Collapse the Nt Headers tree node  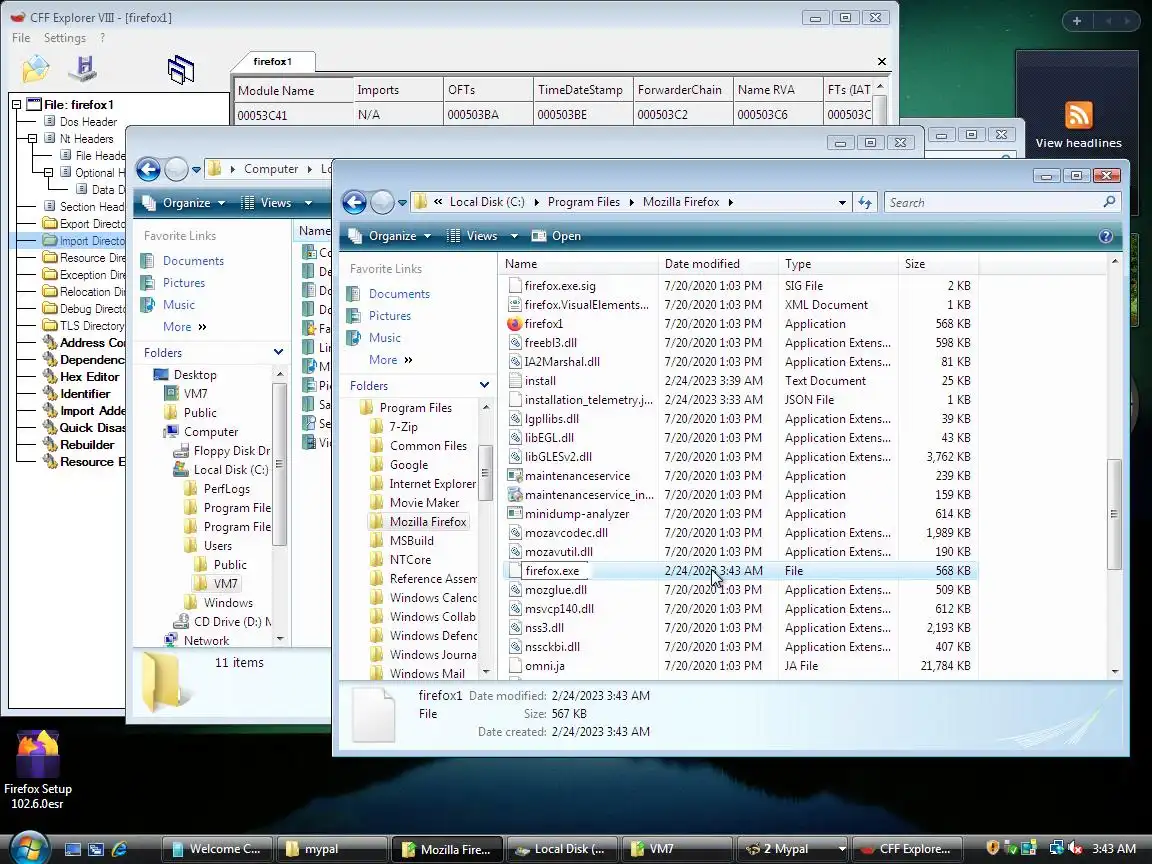[x=32, y=139]
